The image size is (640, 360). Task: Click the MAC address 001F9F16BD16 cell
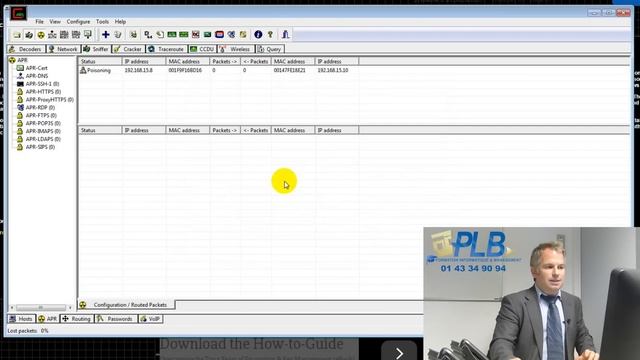pos(185,70)
